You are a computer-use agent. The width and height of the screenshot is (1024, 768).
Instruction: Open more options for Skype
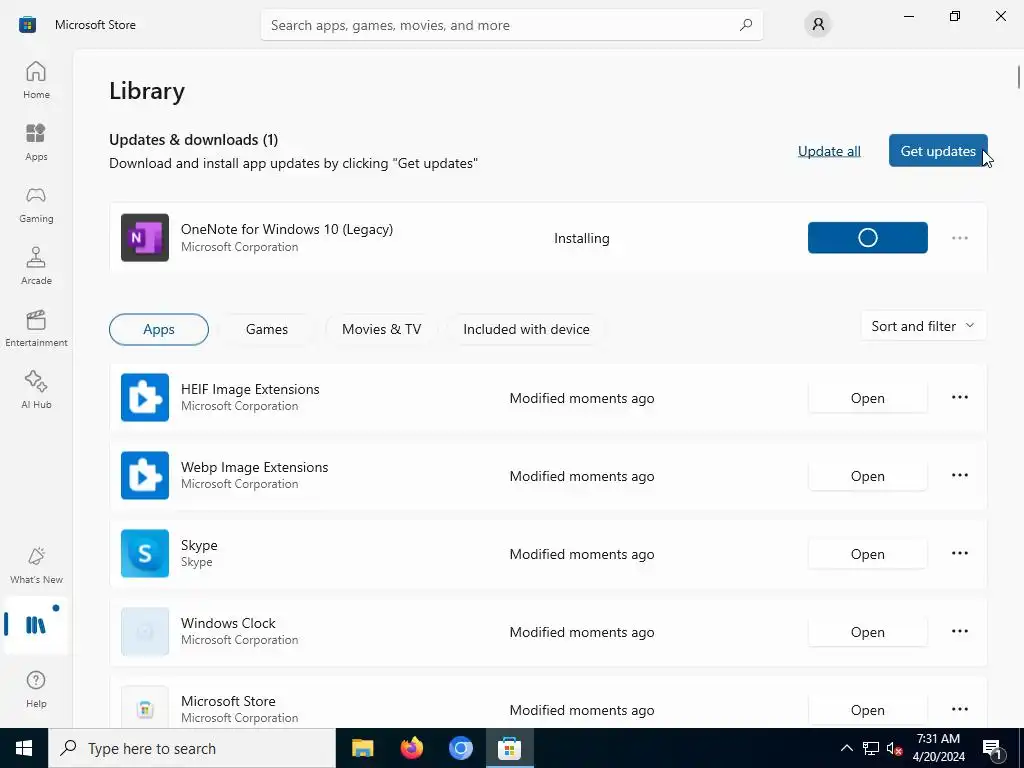(959, 553)
